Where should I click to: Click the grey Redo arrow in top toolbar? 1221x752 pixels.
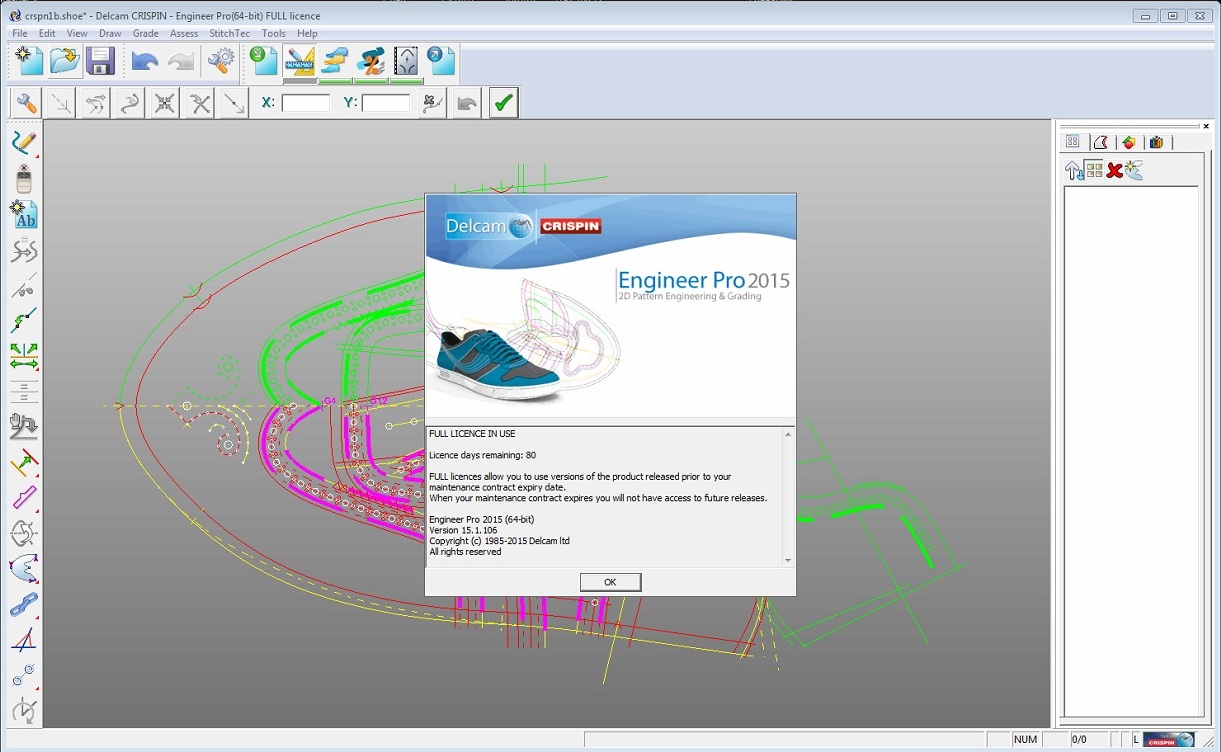point(181,61)
